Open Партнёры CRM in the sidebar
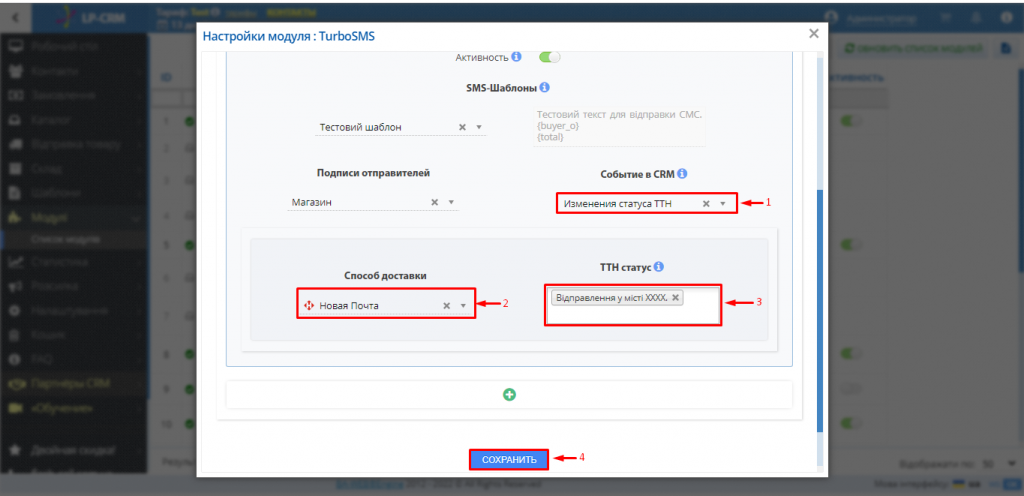Image resolution: width=1024 pixels, height=496 pixels. [73, 384]
